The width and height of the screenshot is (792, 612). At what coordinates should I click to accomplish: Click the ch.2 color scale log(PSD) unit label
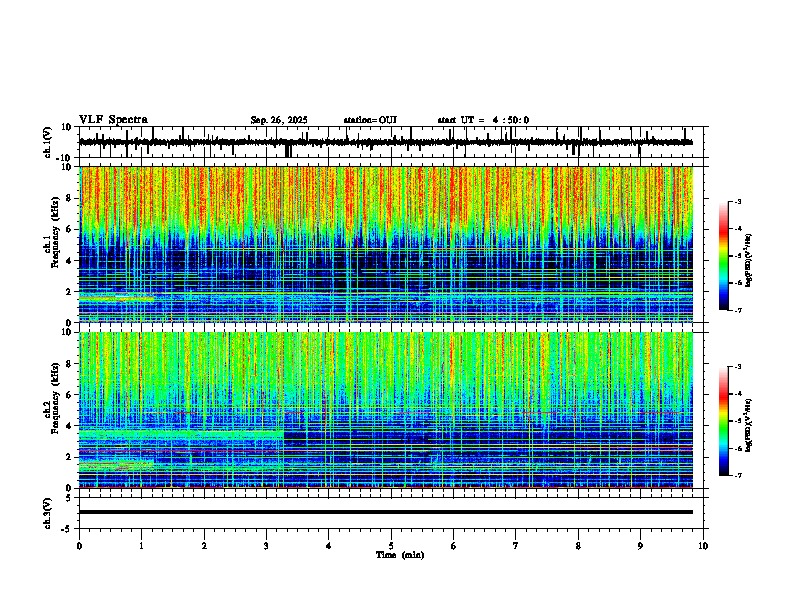[x=749, y=425]
